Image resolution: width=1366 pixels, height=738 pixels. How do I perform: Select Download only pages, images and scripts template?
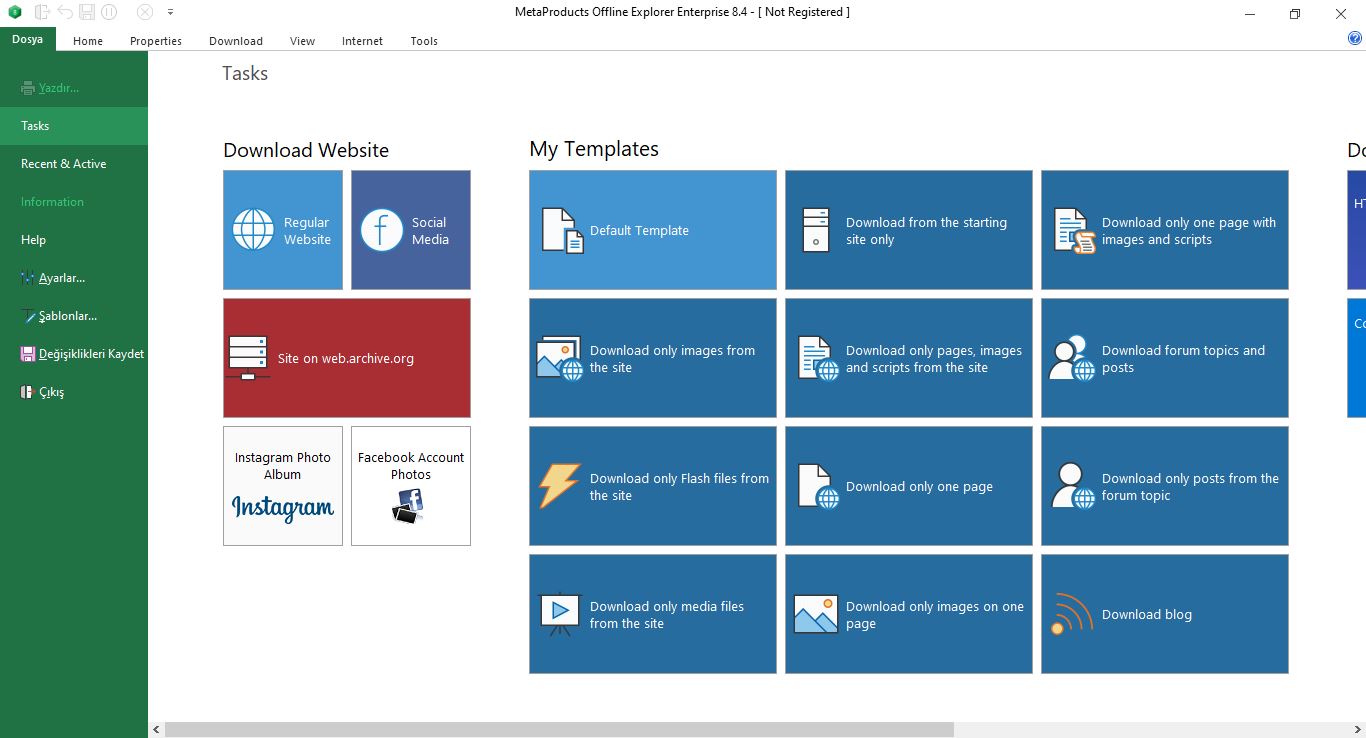coord(909,358)
